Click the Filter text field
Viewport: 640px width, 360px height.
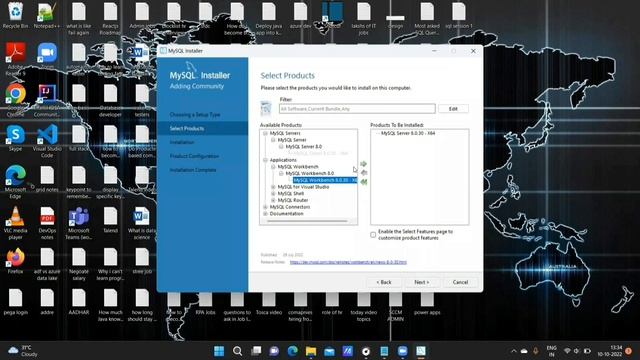click(357, 109)
